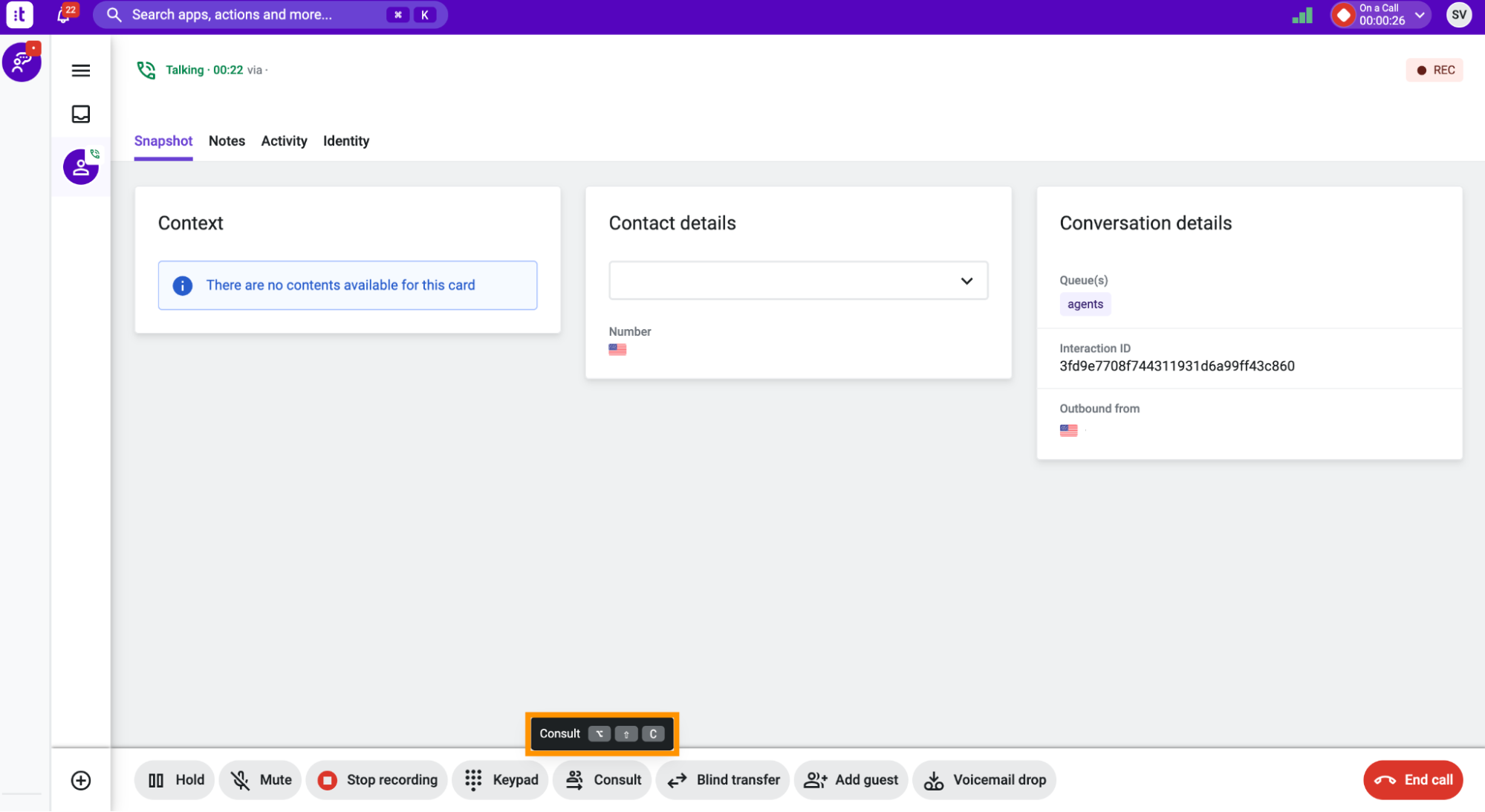The width and height of the screenshot is (1485, 812).
Task: Perform a Blind transfer
Action: (x=723, y=780)
